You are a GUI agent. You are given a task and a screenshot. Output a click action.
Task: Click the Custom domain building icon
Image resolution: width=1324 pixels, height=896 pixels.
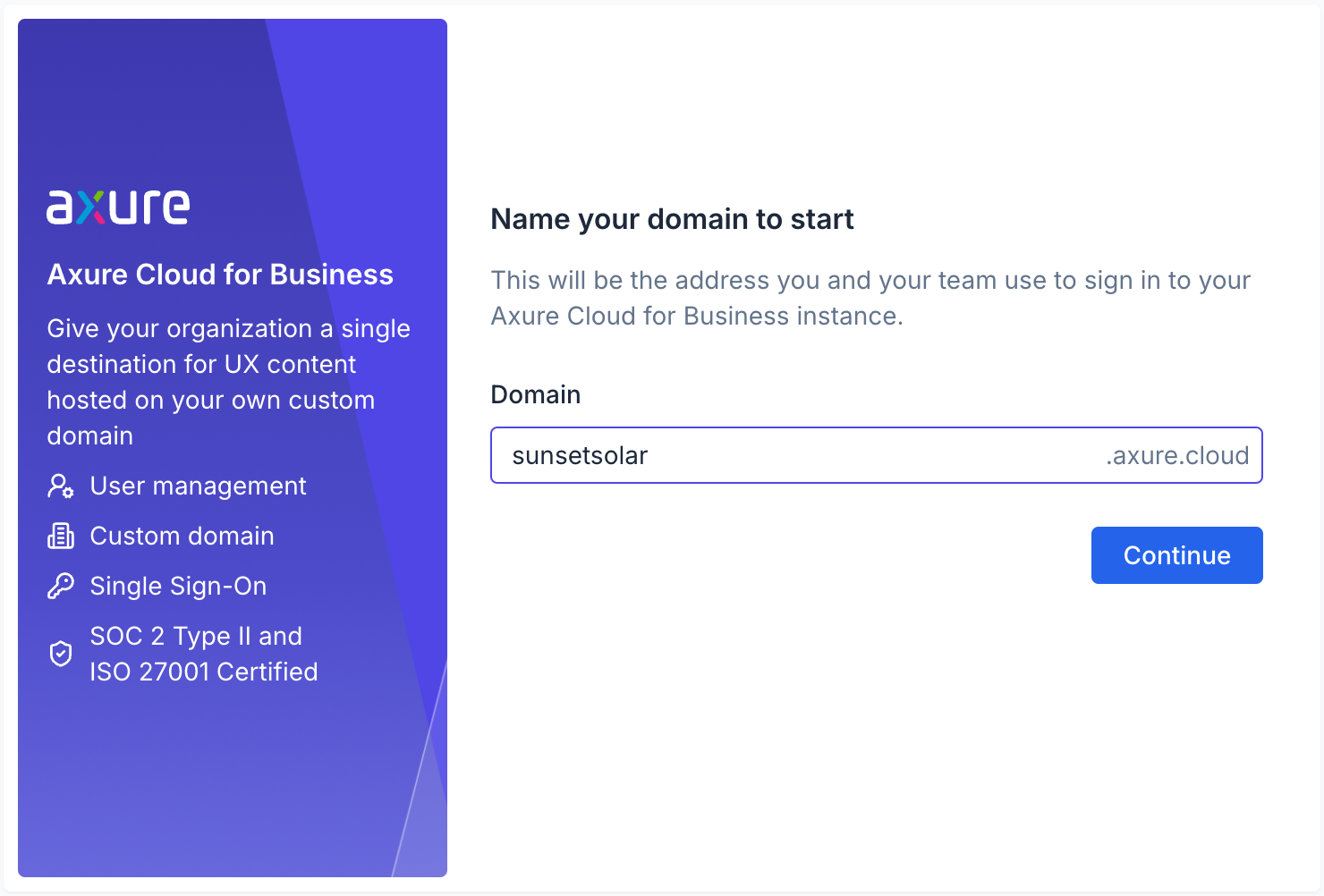(61, 537)
